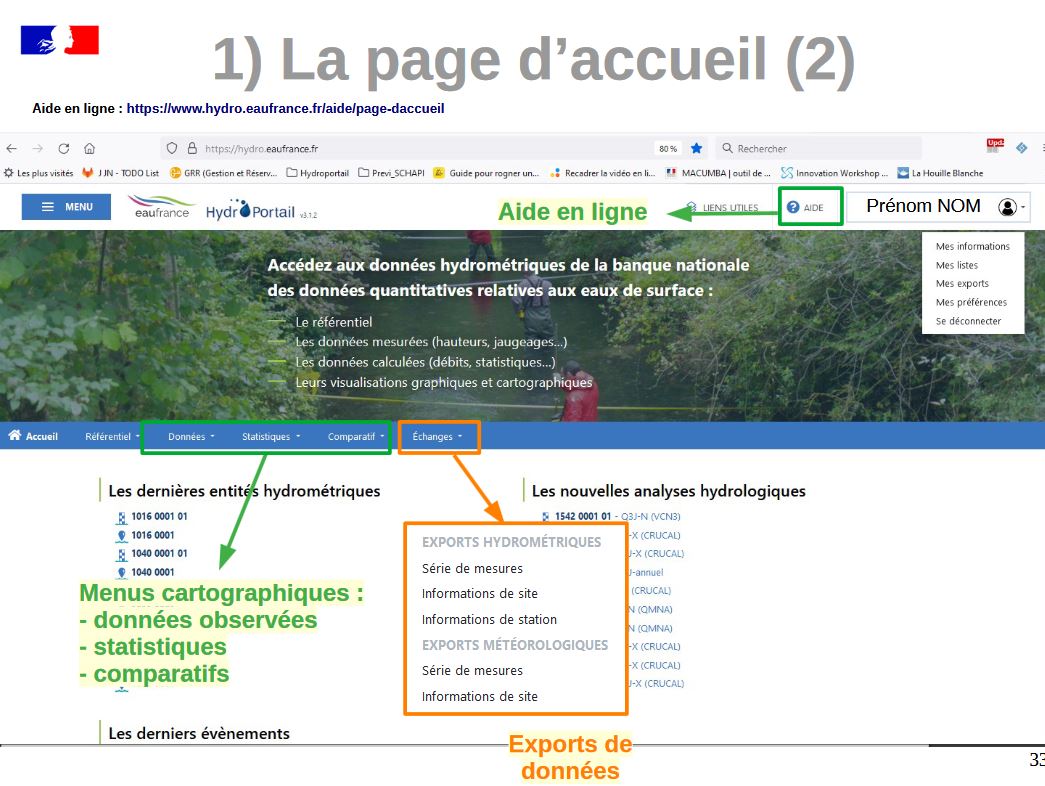1045x786 pixels.
Task: Click the site pin icon beside 1040 0001
Action: pos(121,573)
